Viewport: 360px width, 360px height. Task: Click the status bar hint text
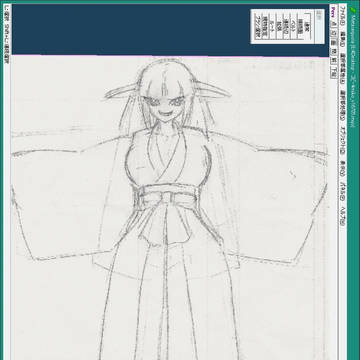click(7, 34)
